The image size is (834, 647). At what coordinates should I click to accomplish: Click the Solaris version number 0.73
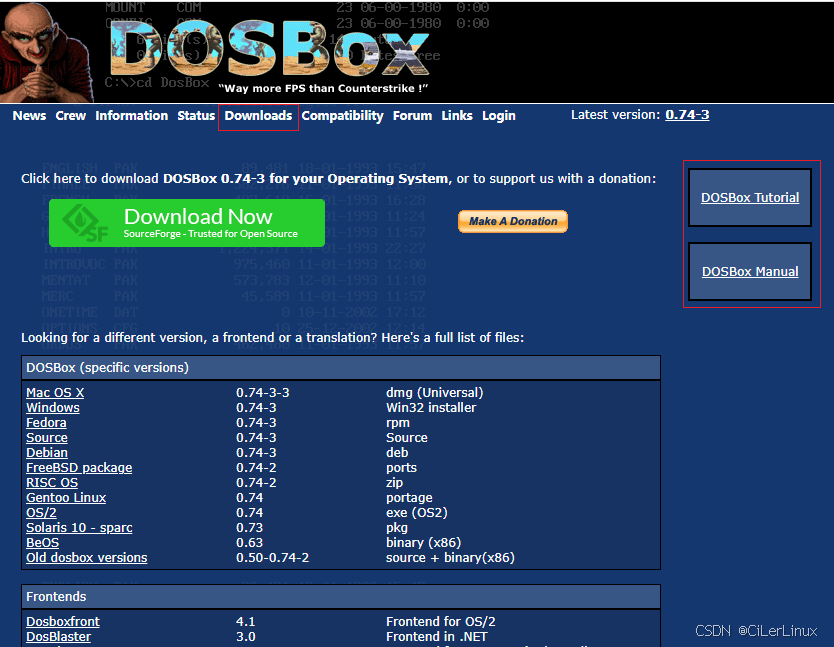(x=249, y=527)
